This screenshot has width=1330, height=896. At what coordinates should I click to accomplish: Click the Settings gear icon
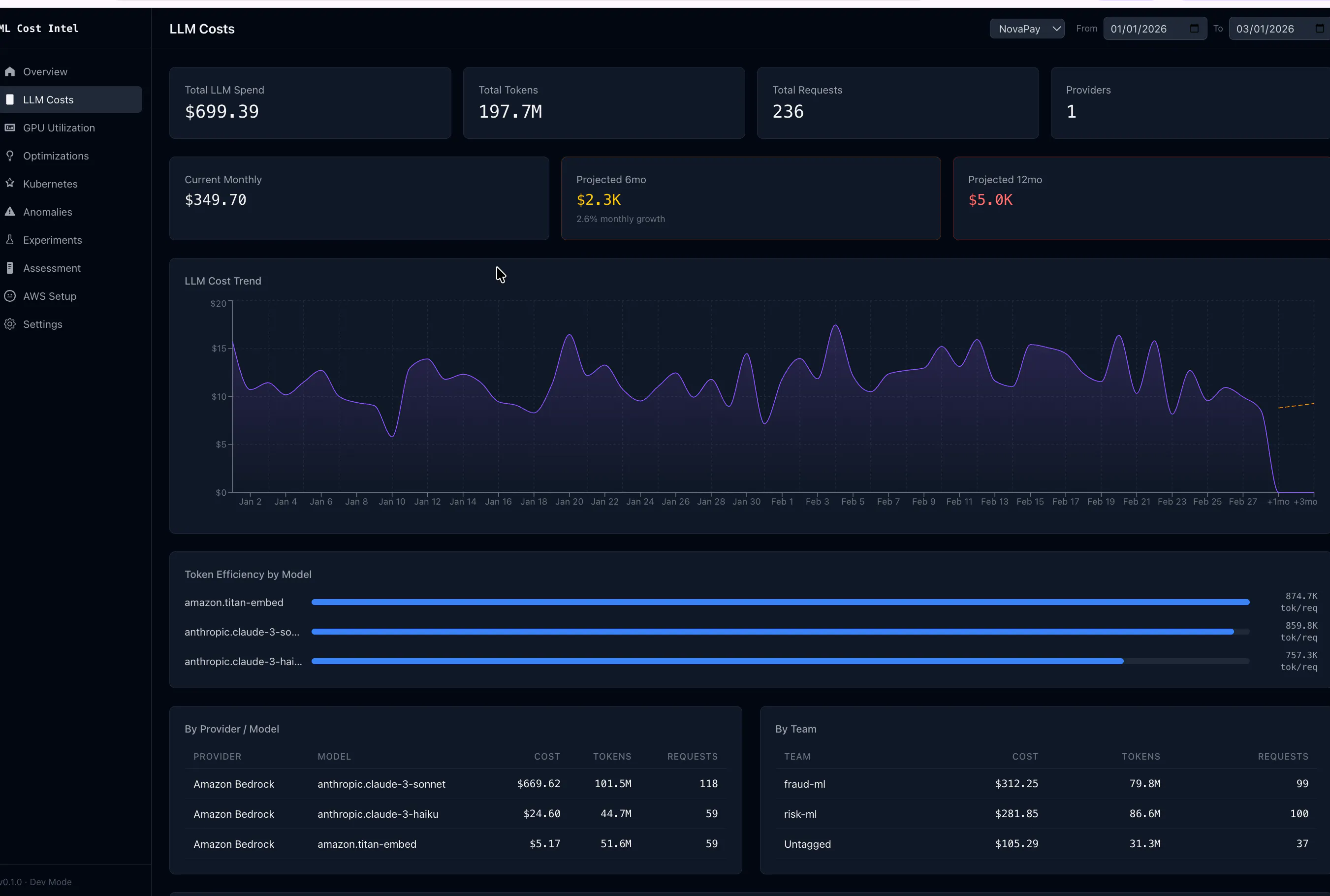pyautogui.click(x=10, y=324)
